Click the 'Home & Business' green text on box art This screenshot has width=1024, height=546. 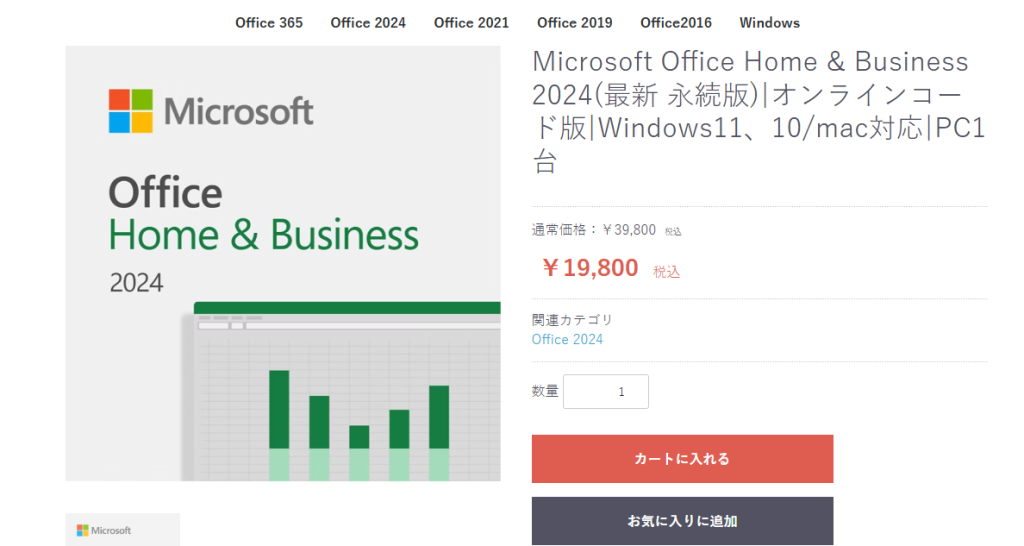(x=264, y=236)
